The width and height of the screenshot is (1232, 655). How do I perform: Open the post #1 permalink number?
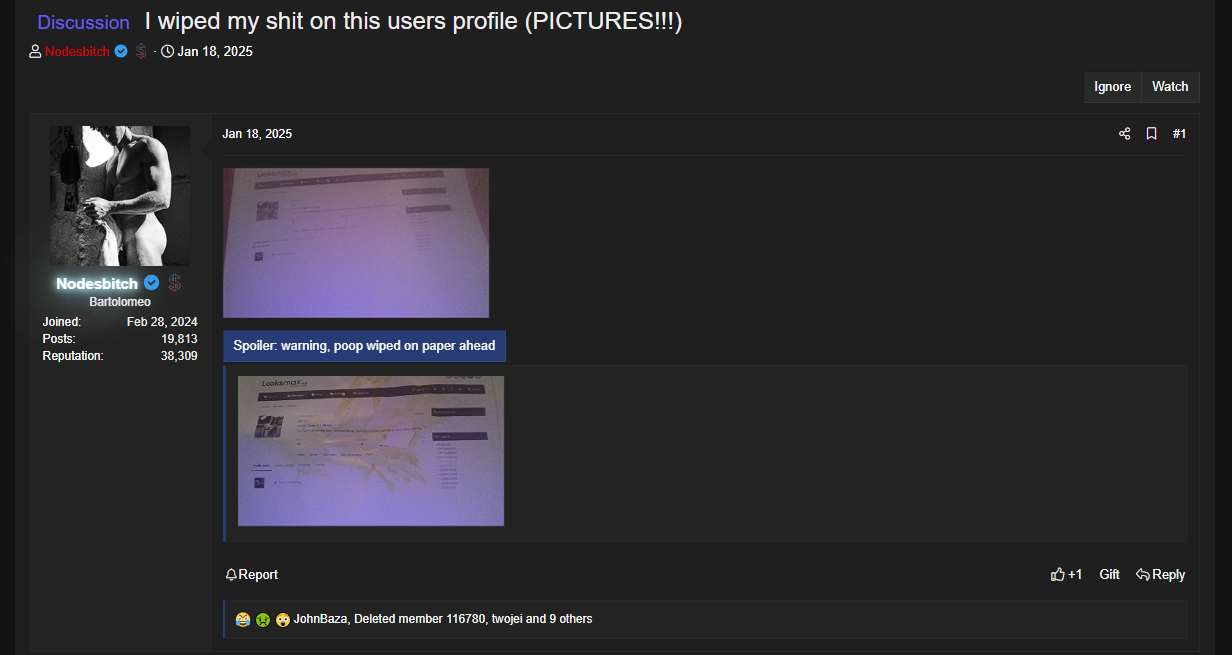tap(1179, 134)
